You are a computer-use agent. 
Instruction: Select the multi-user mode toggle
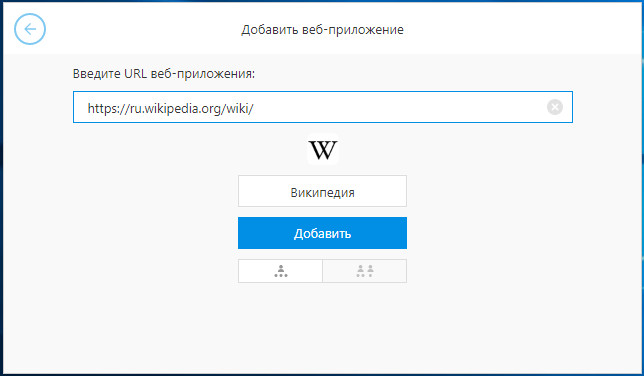365,271
